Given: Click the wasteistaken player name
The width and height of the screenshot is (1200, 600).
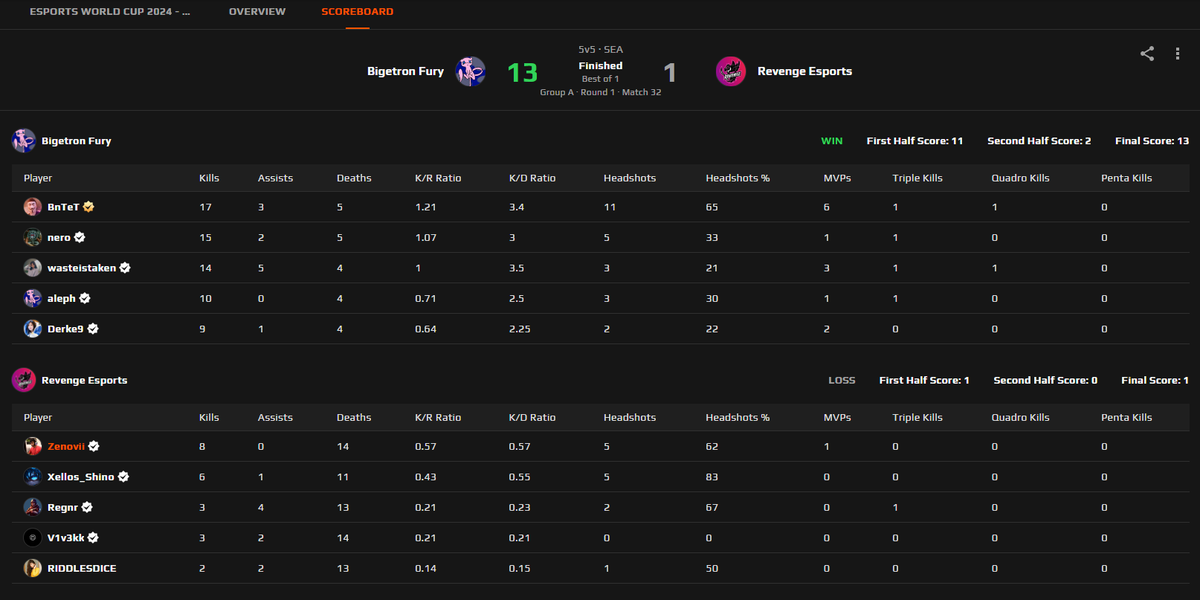Looking at the screenshot, I should point(81,268).
